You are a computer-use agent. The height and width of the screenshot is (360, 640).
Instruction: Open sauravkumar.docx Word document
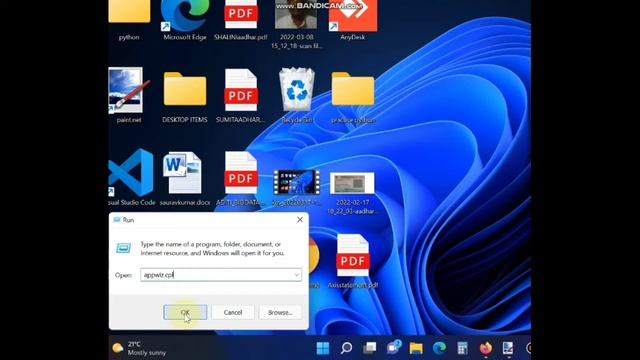click(185, 178)
